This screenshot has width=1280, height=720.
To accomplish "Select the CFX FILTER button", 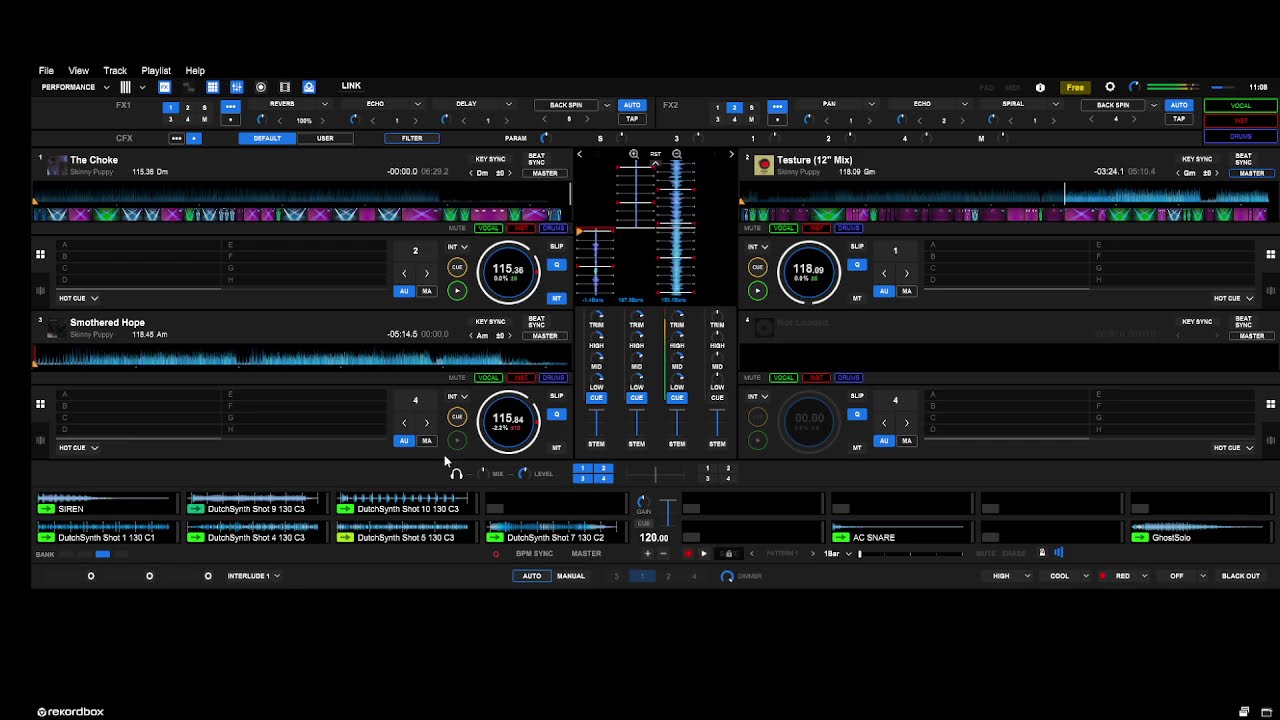I will (412, 138).
